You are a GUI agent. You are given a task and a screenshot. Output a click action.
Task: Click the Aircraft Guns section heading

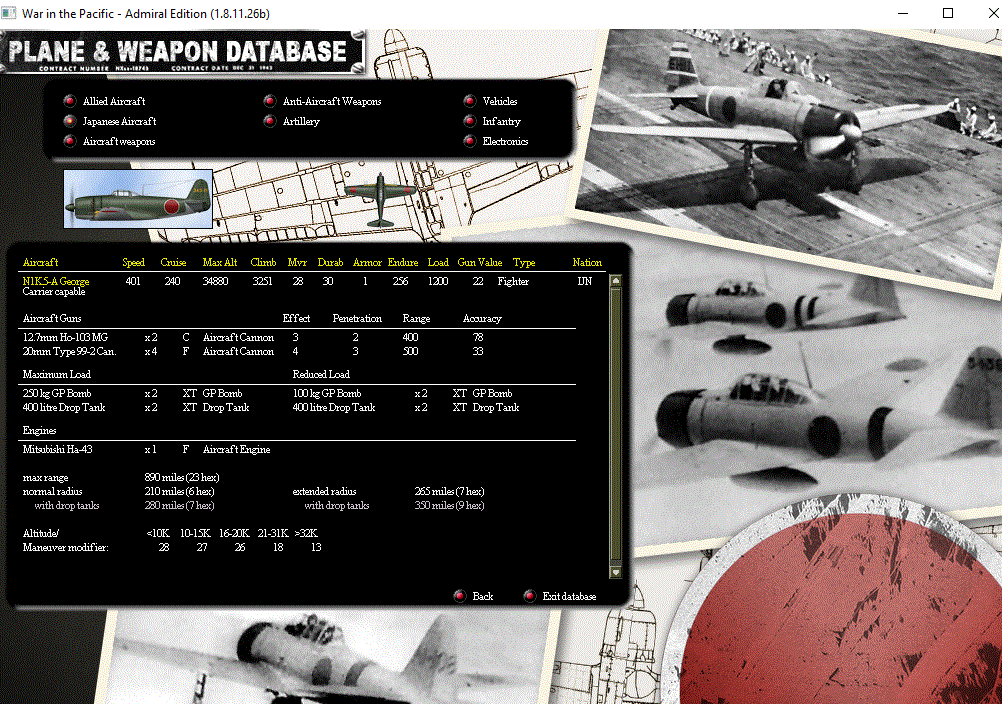click(52, 318)
